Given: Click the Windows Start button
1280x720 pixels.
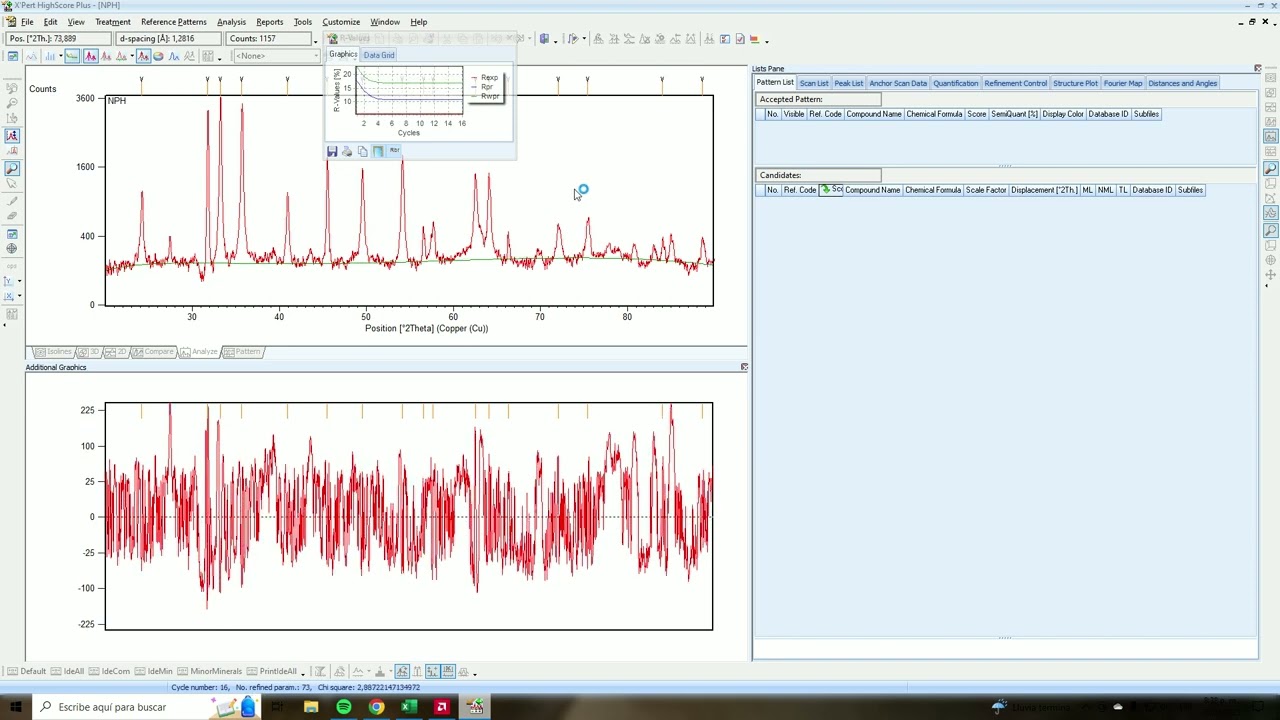Looking at the screenshot, I should coord(15,707).
